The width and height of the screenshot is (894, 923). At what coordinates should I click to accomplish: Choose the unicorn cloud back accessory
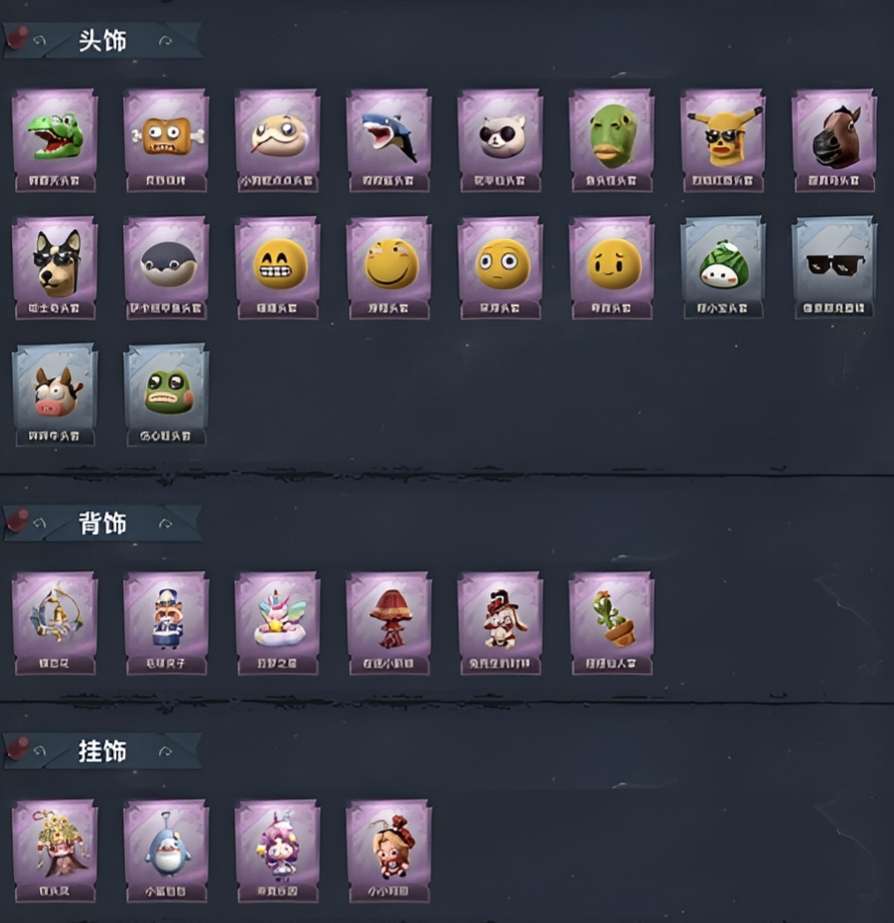click(x=277, y=623)
